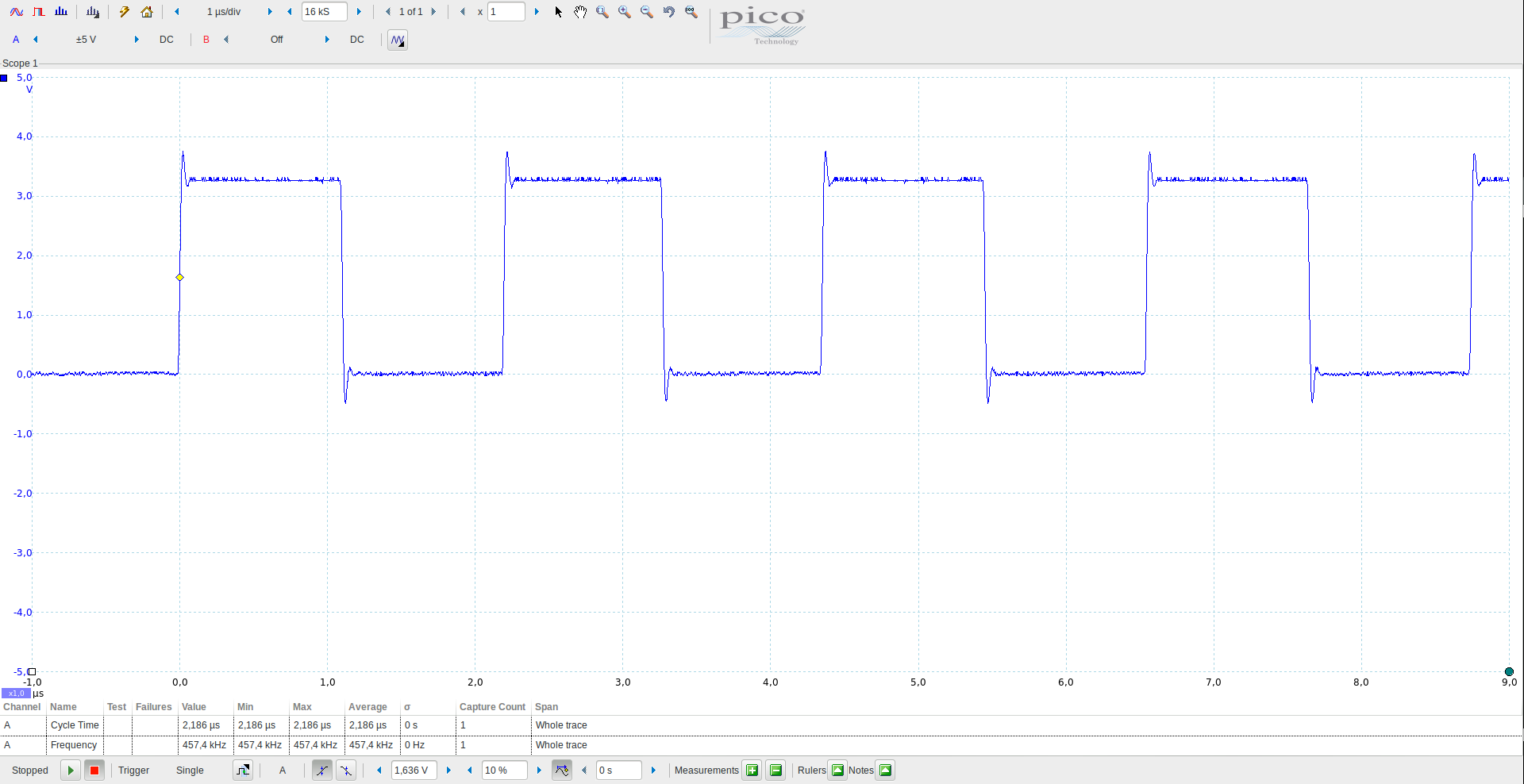1524x784 pixels.
Task: Increase Channel B input range
Action: (x=327, y=40)
